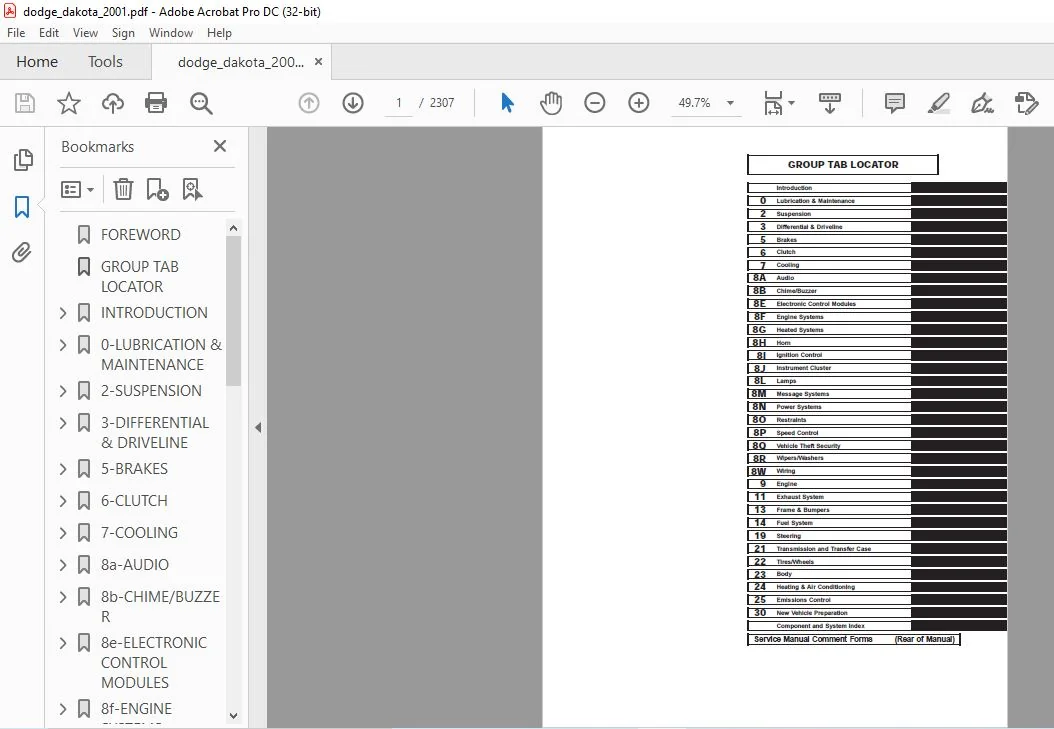Delete selected bookmark with trash icon

click(x=123, y=189)
